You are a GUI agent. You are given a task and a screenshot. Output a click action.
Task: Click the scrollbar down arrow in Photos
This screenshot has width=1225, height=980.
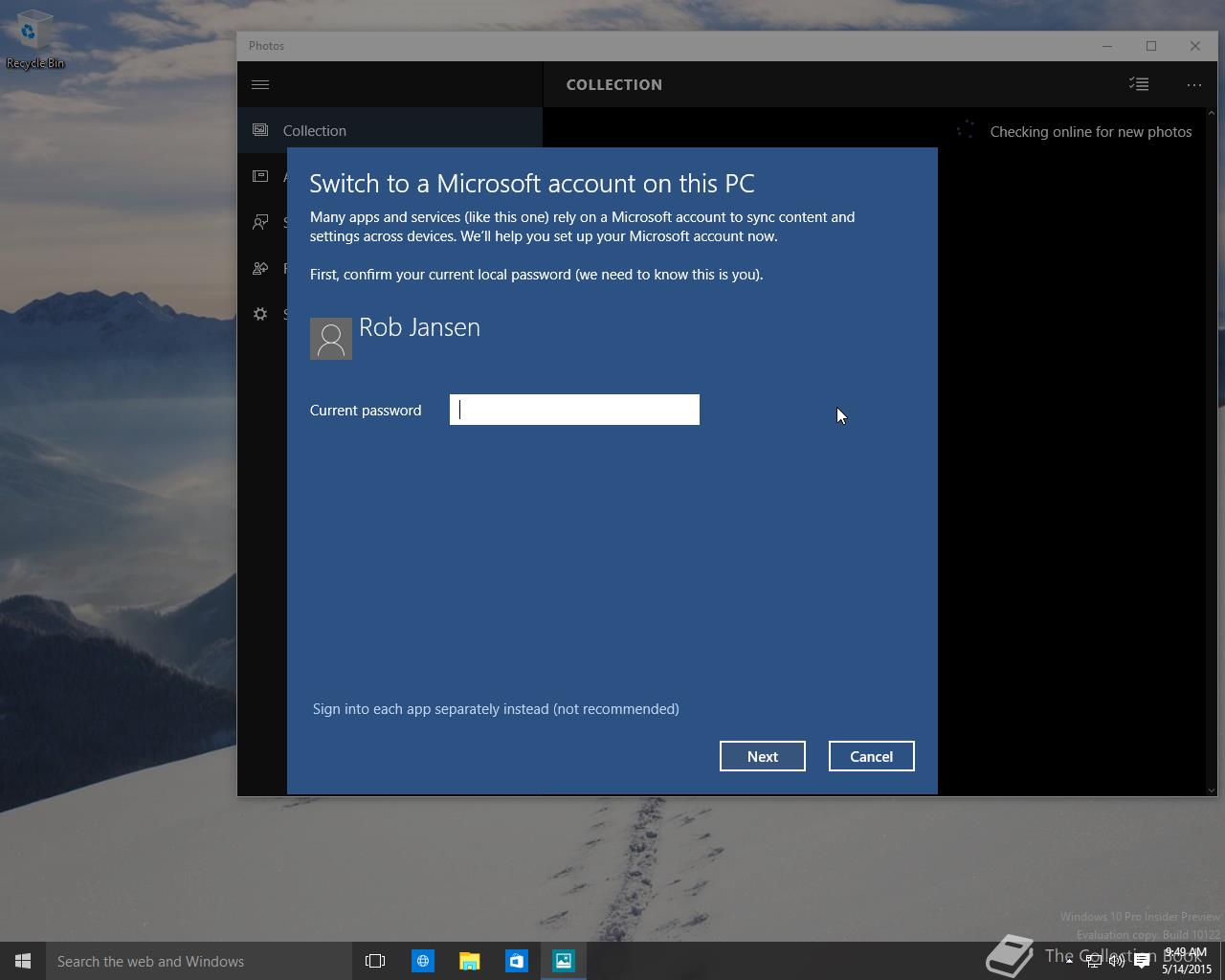1212,790
